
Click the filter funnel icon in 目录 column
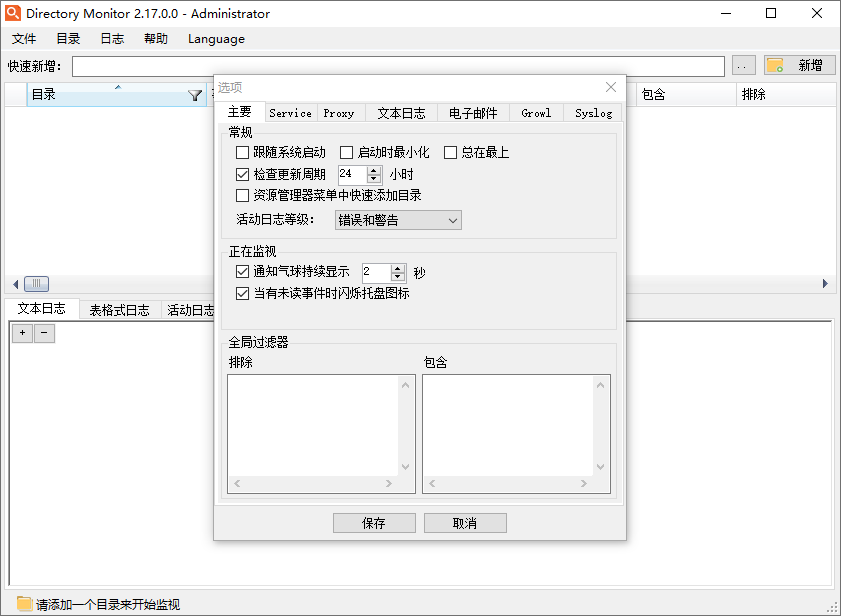click(195, 96)
